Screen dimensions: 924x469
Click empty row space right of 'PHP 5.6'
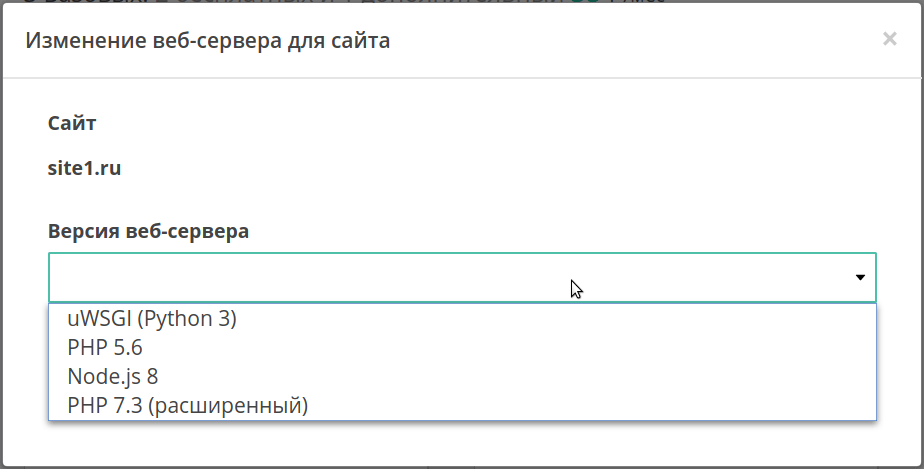pyautogui.click(x=500, y=348)
